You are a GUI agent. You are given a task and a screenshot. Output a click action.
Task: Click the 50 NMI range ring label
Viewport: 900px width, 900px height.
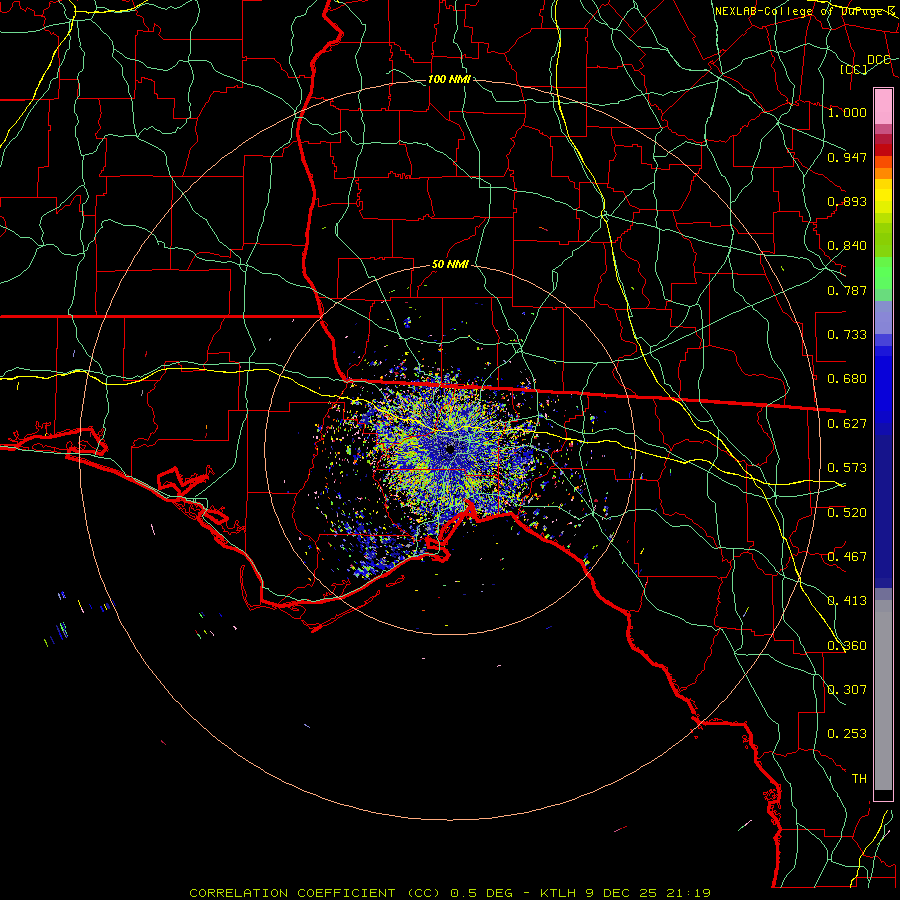450,265
